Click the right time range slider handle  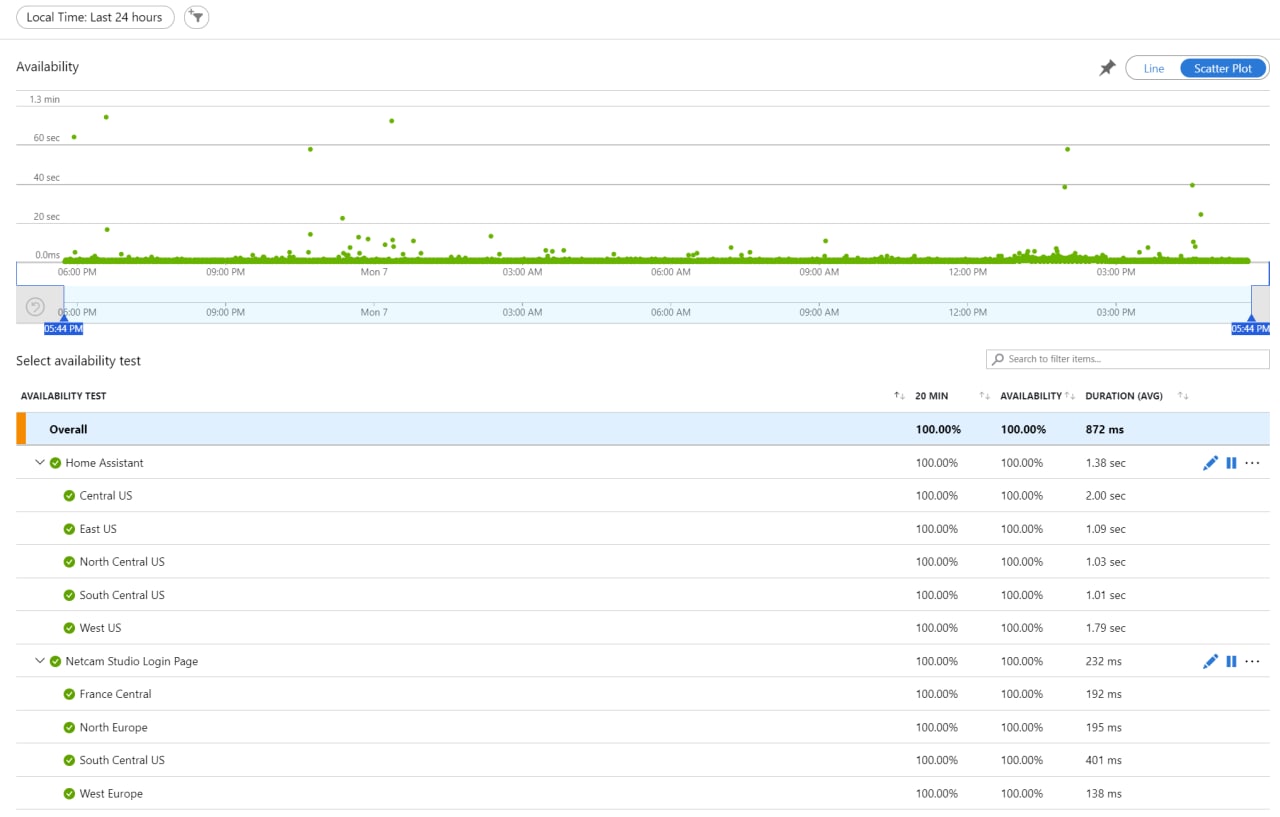coord(1251,320)
